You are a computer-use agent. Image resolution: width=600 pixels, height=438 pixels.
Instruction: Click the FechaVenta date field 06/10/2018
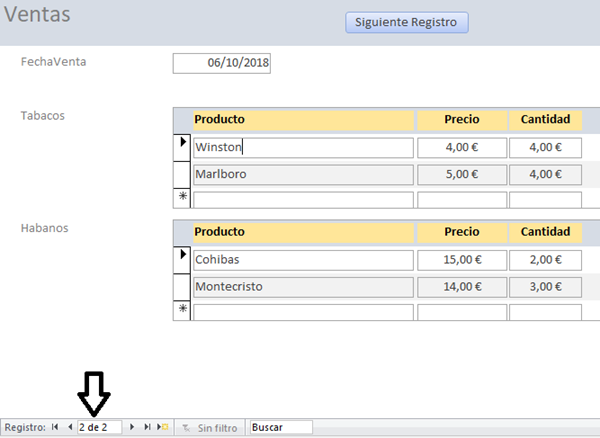tap(222, 63)
